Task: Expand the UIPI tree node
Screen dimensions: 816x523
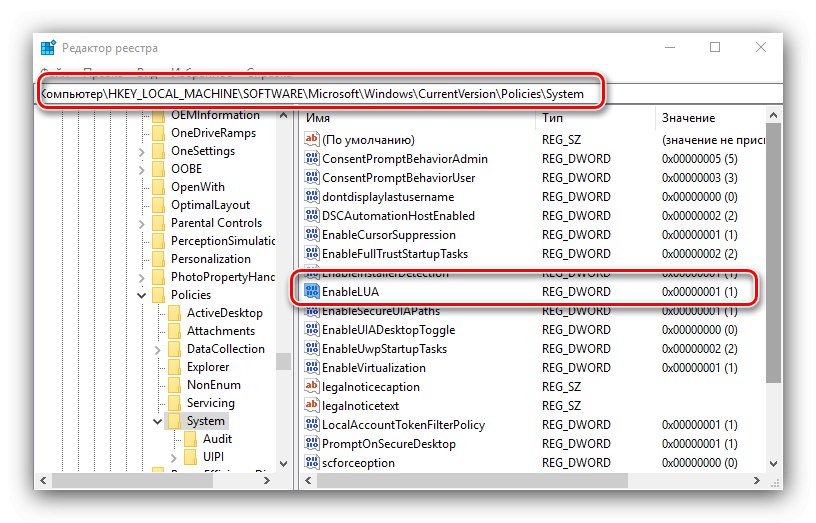Action: [x=174, y=457]
